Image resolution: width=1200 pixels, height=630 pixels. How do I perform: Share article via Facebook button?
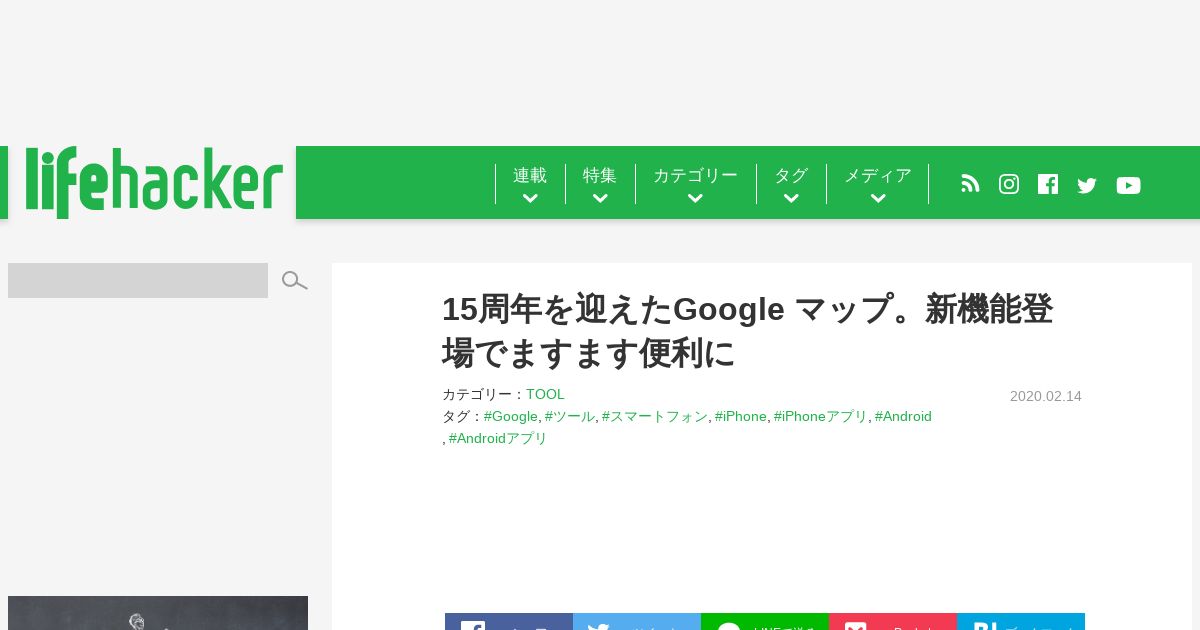509,622
